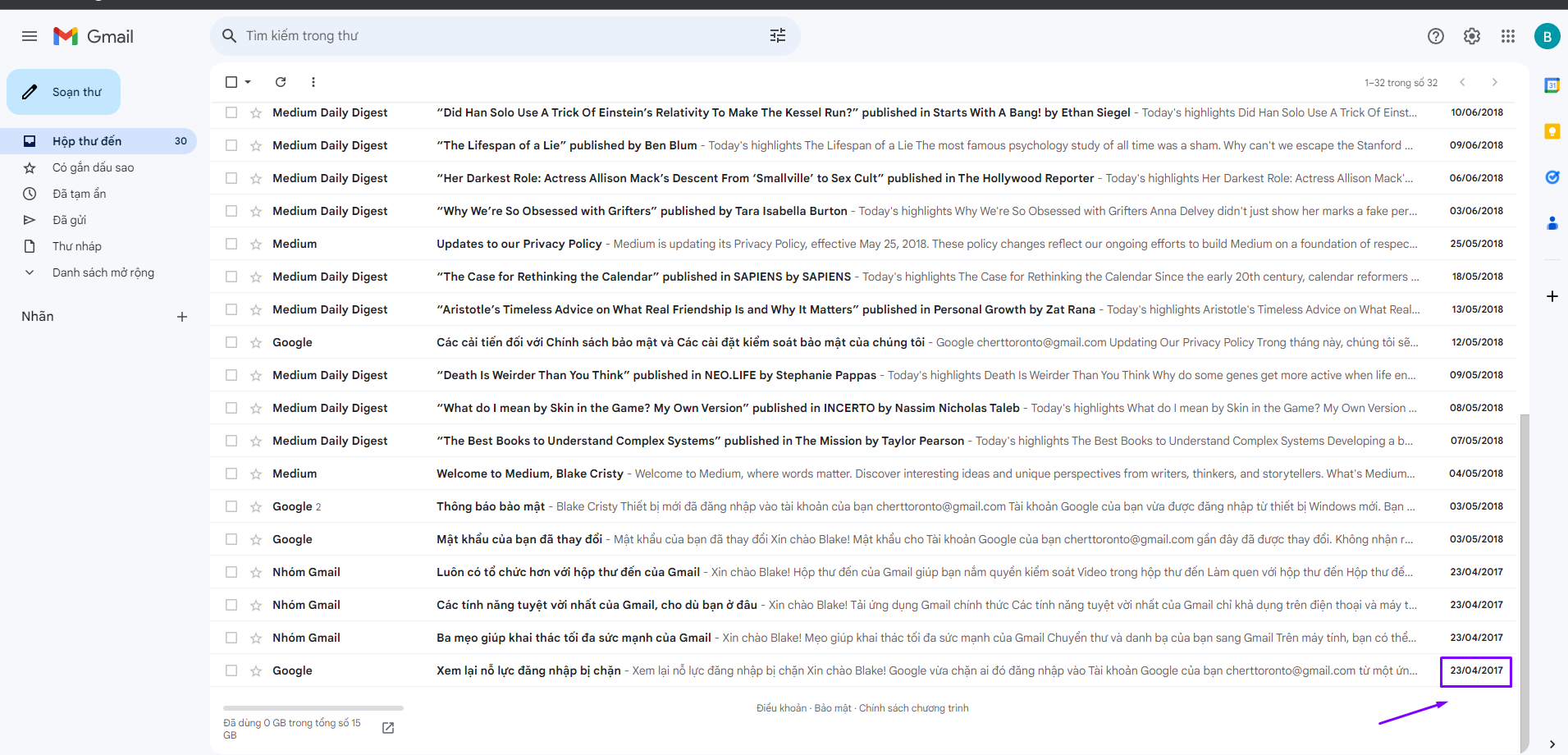Click the date 04/05/2018

point(1476,474)
